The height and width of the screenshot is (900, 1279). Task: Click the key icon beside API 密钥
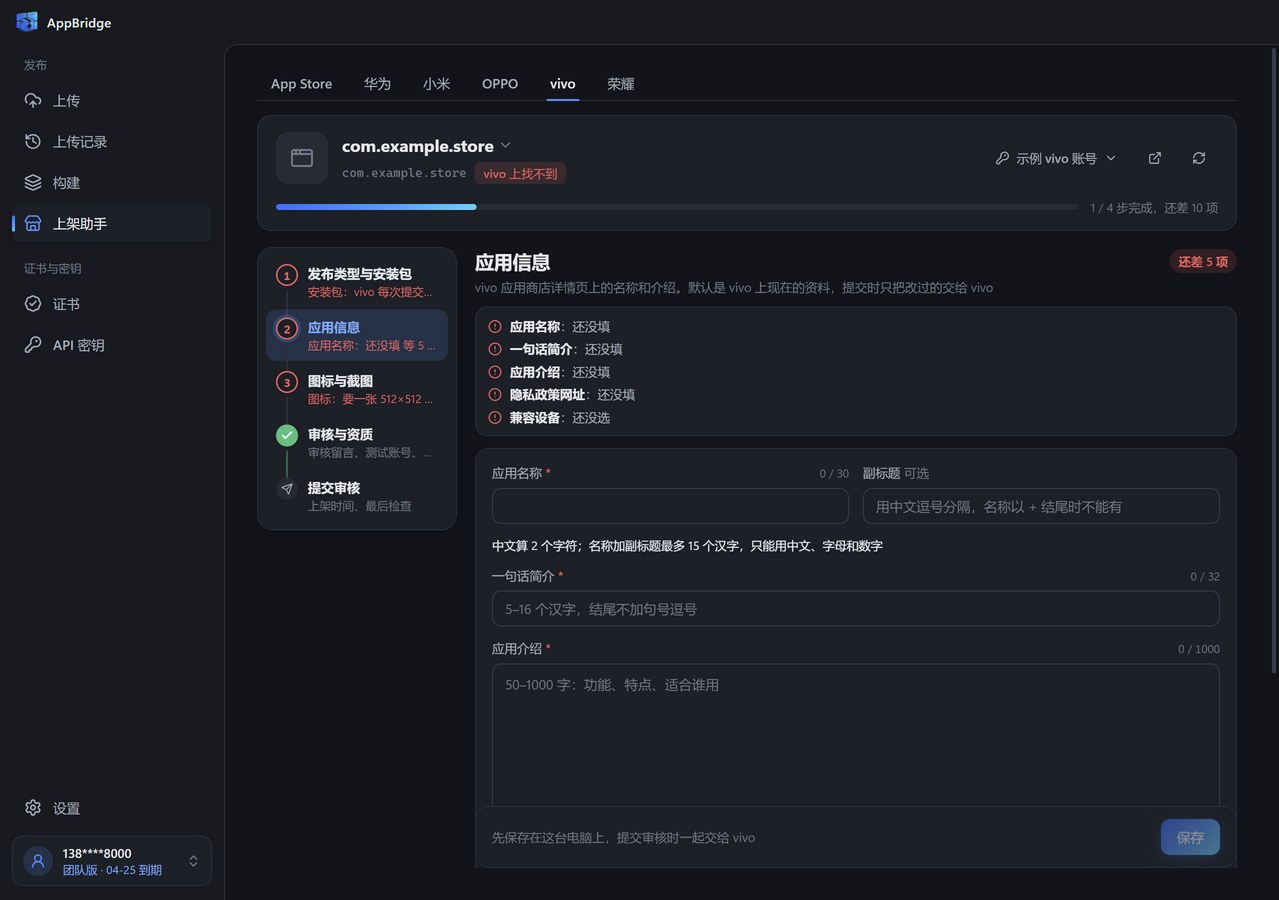click(33, 345)
